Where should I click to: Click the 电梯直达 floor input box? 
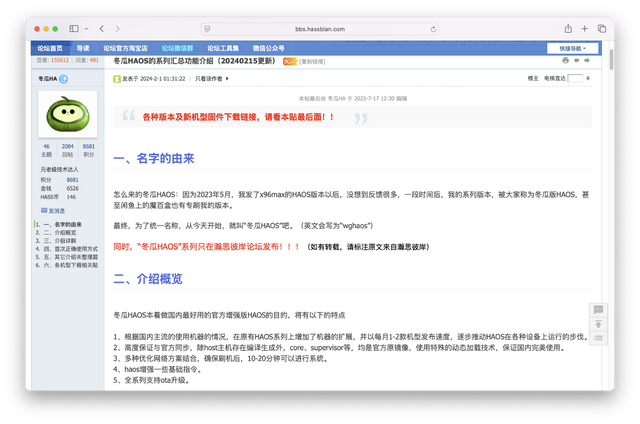point(575,77)
